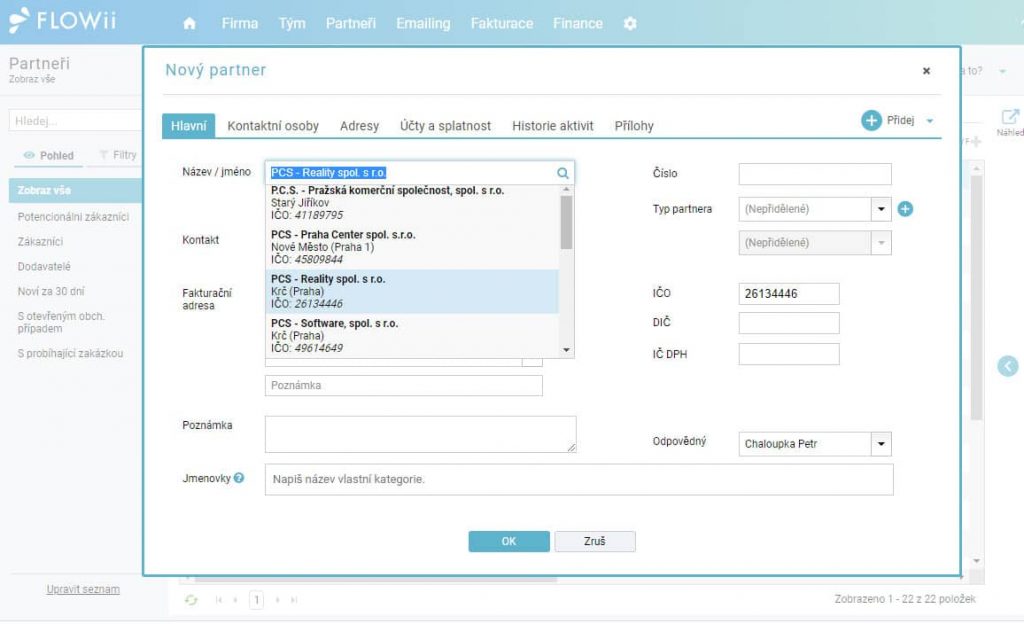Screen dimensions: 1024x624
Task: Click the Číslo input field
Action: point(815,174)
